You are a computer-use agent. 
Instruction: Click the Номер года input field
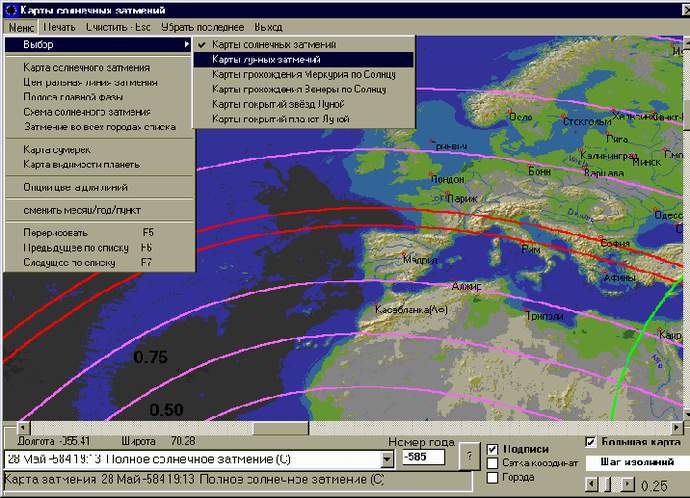423,458
